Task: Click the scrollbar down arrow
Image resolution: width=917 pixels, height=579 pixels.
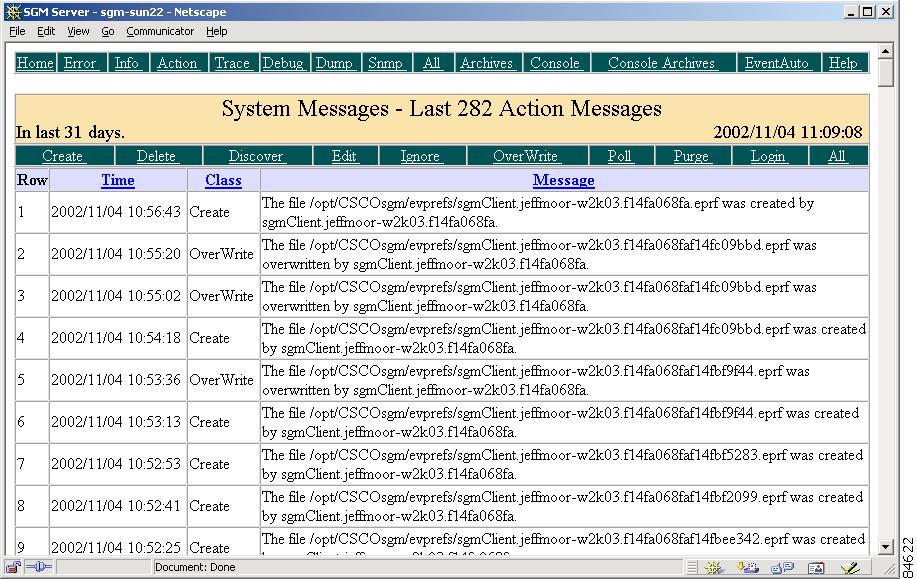Action: pos(885,547)
